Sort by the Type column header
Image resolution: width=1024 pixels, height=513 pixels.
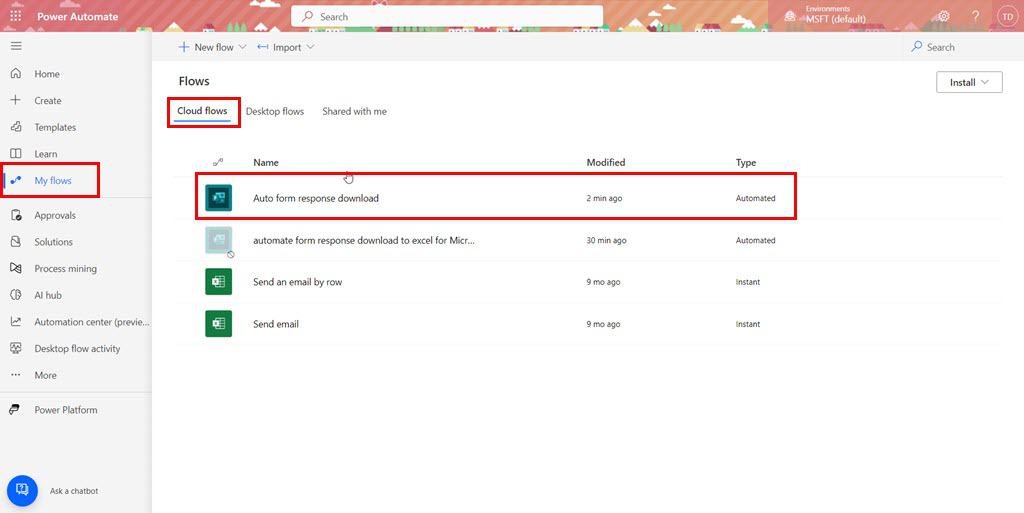coord(746,163)
